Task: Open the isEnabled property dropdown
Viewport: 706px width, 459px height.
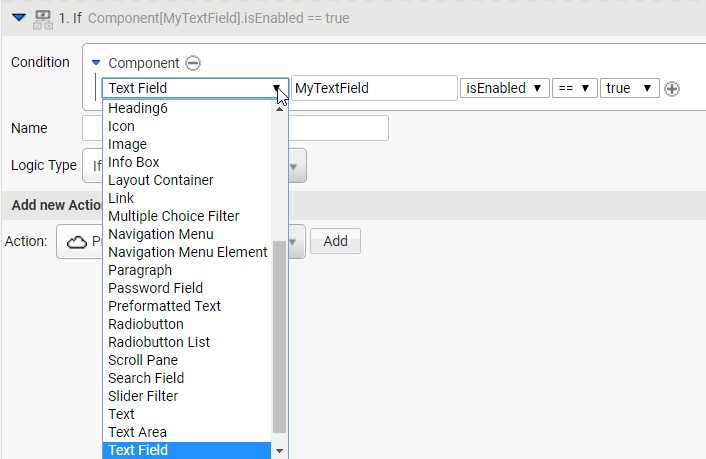Action: (x=504, y=88)
